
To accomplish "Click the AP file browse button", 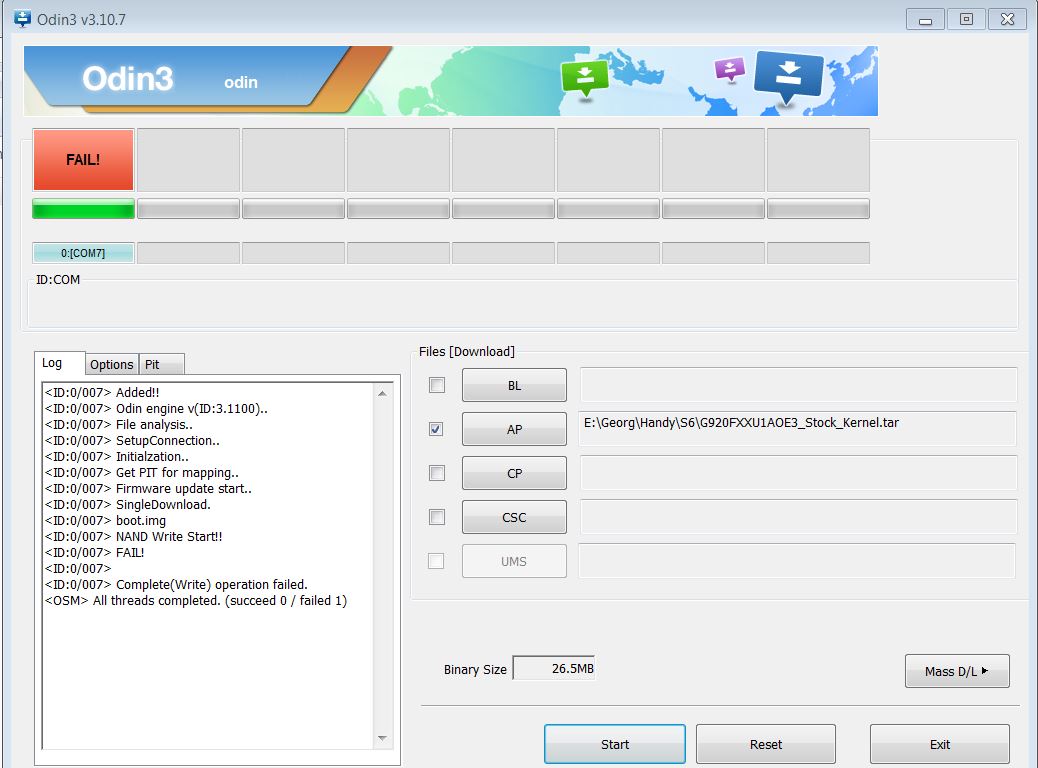I will point(514,429).
